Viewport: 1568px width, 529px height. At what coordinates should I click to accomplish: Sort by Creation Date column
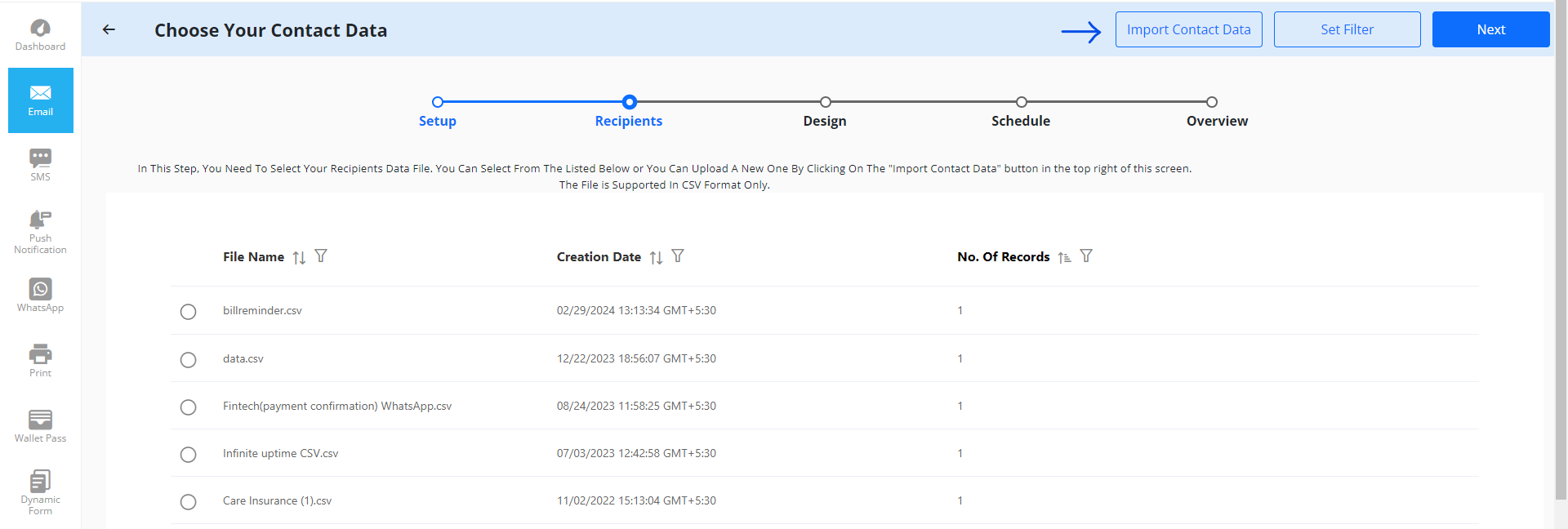656,257
